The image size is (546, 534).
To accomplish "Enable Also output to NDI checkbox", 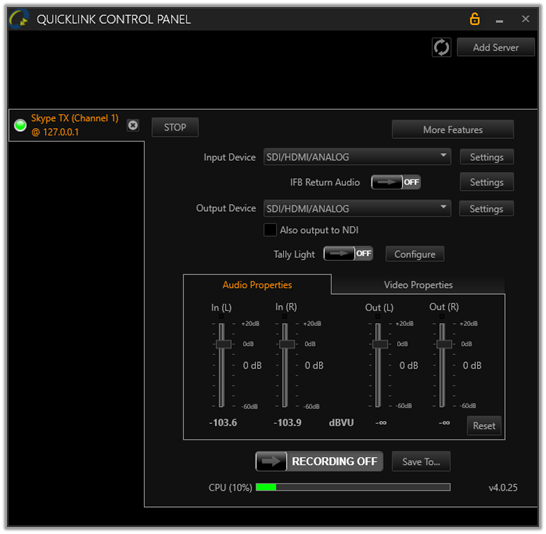I will [270, 230].
